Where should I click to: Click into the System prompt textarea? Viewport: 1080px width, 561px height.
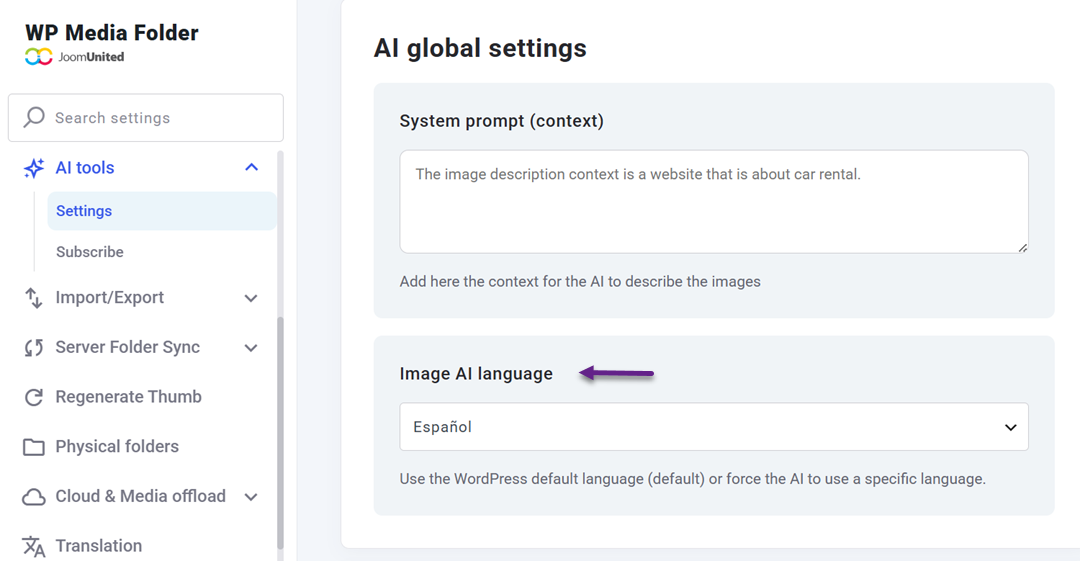click(714, 201)
